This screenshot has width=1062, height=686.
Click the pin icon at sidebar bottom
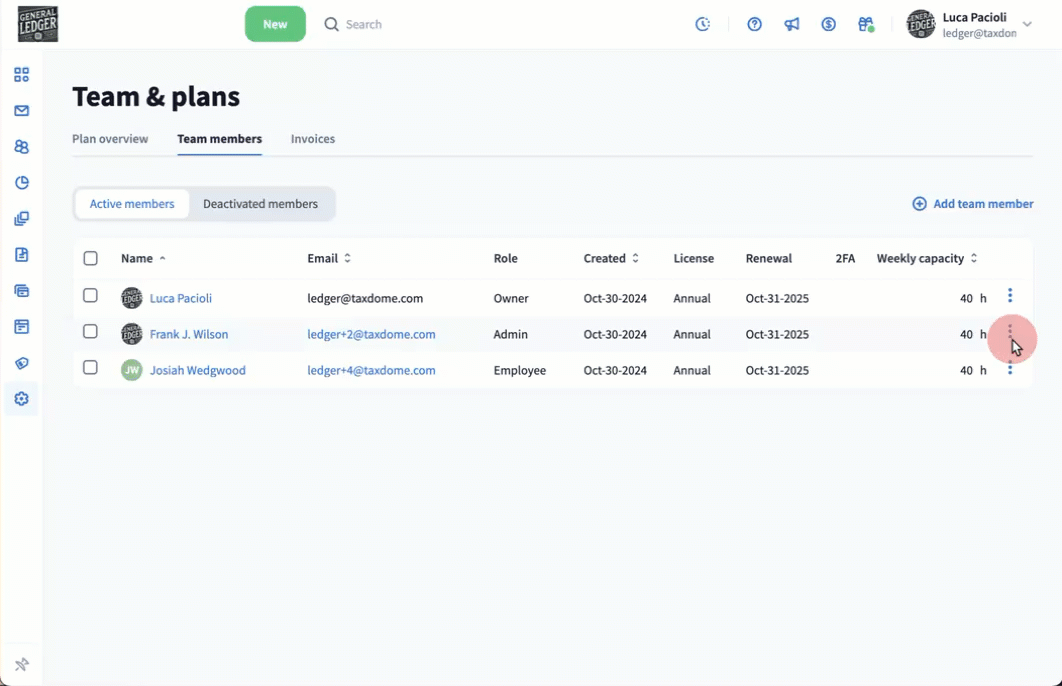pos(21,665)
